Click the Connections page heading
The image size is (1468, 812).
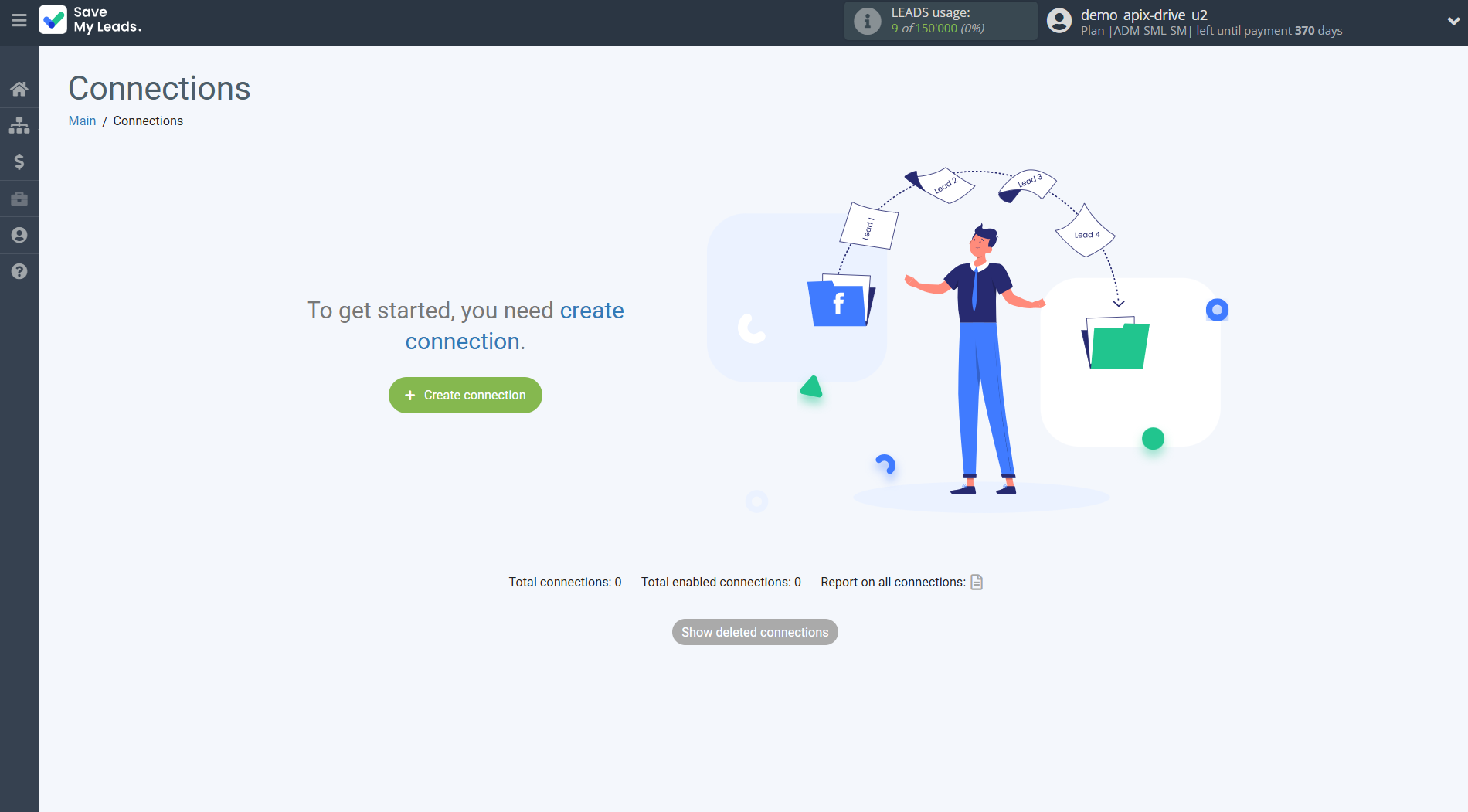[x=158, y=88]
